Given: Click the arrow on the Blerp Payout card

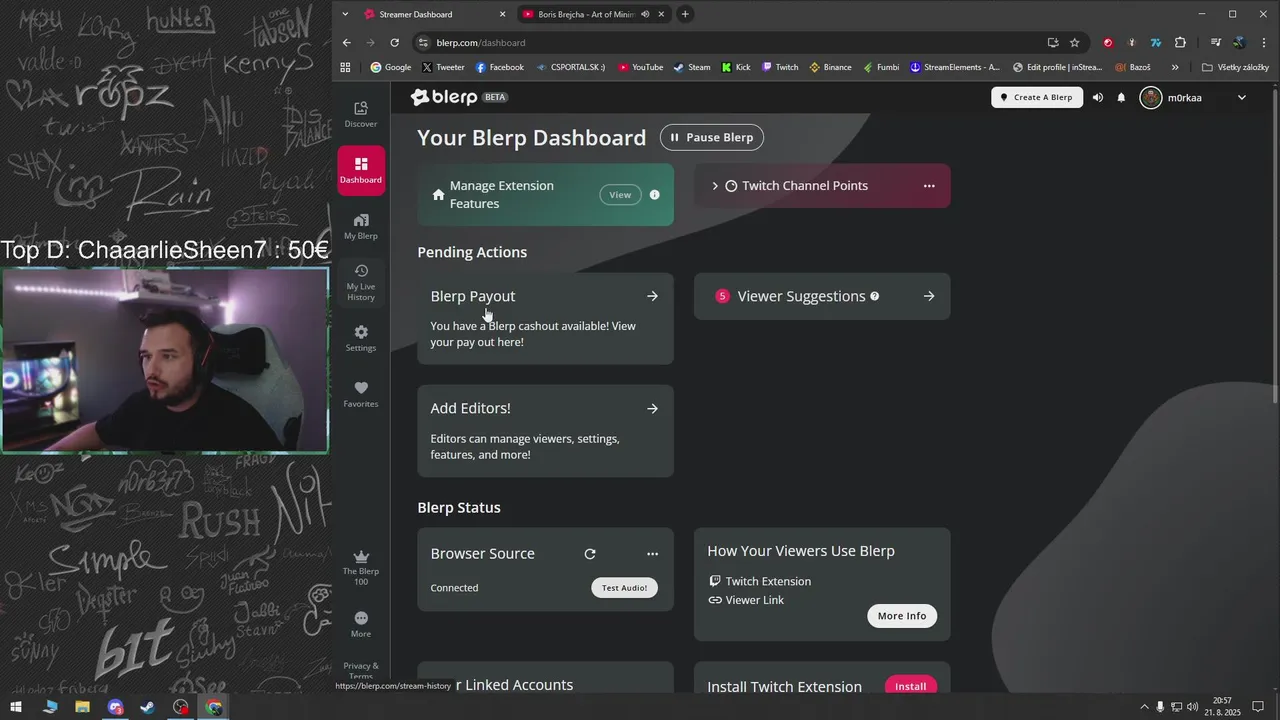Looking at the screenshot, I should pos(652,296).
